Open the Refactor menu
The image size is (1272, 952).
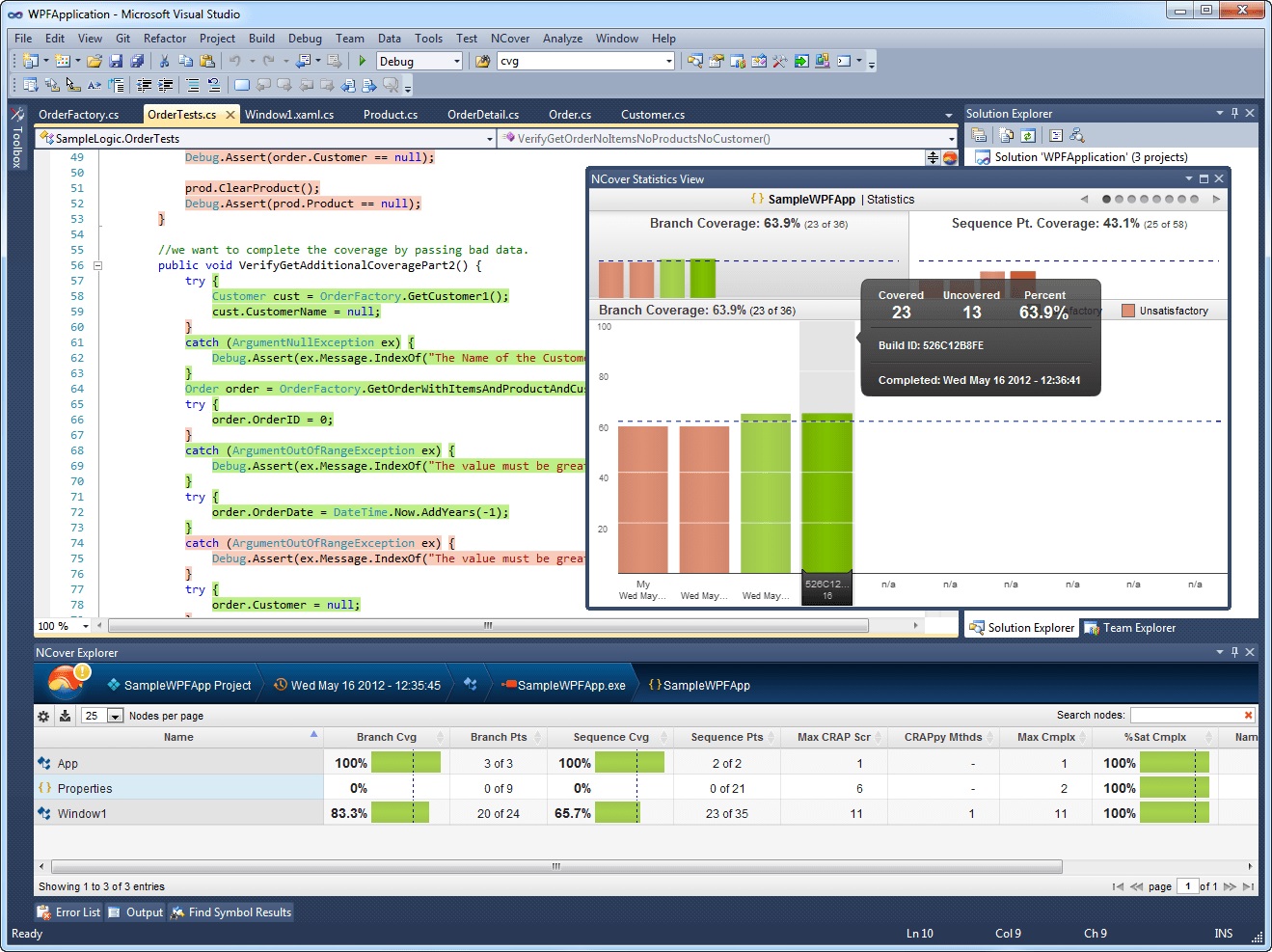click(x=165, y=39)
